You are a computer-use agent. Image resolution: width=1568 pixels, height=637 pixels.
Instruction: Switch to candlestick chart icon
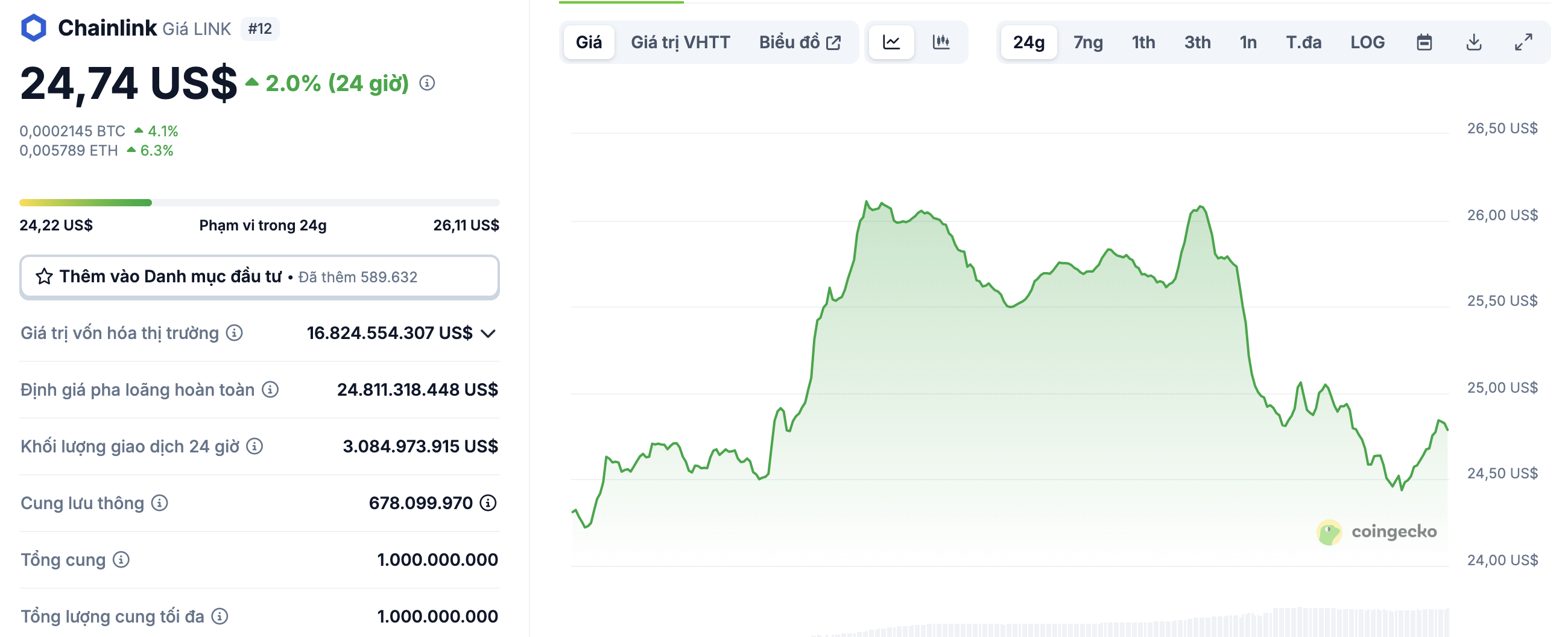(x=941, y=42)
